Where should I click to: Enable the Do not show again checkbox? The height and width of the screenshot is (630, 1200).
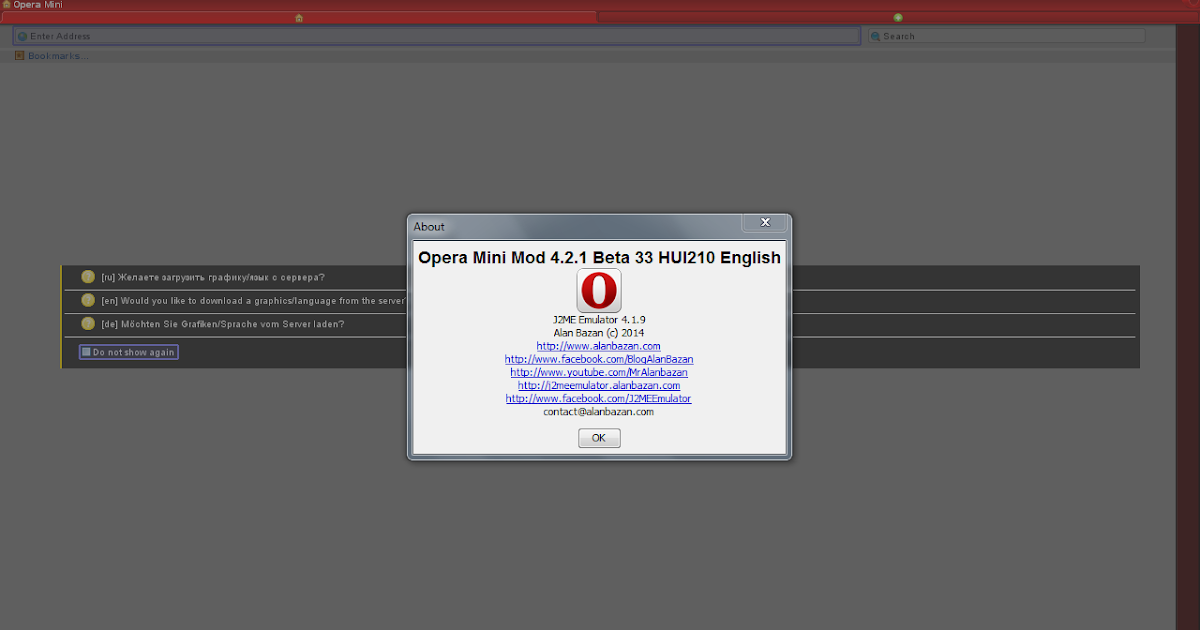pos(85,351)
